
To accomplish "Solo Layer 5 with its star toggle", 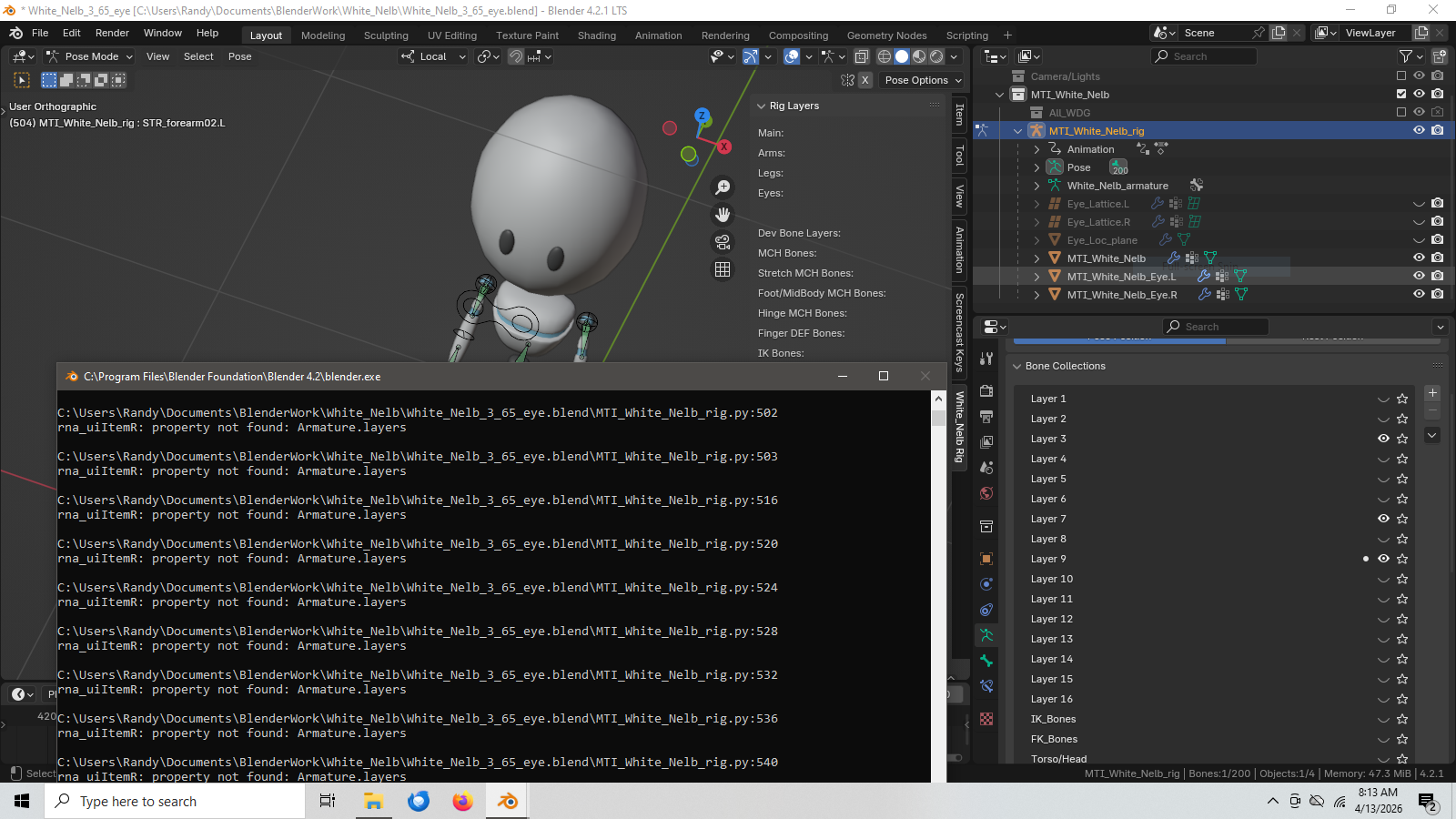I will [1402, 479].
